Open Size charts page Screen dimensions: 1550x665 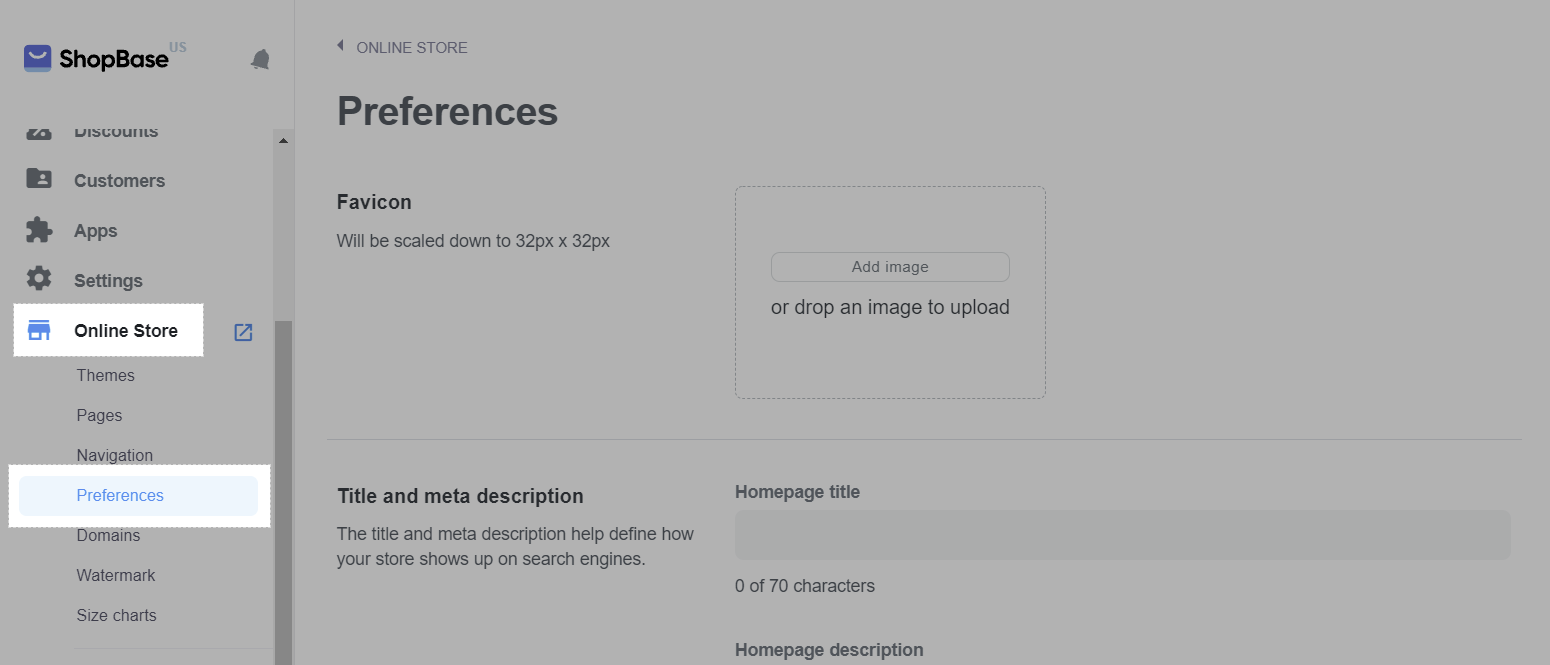[x=116, y=616]
